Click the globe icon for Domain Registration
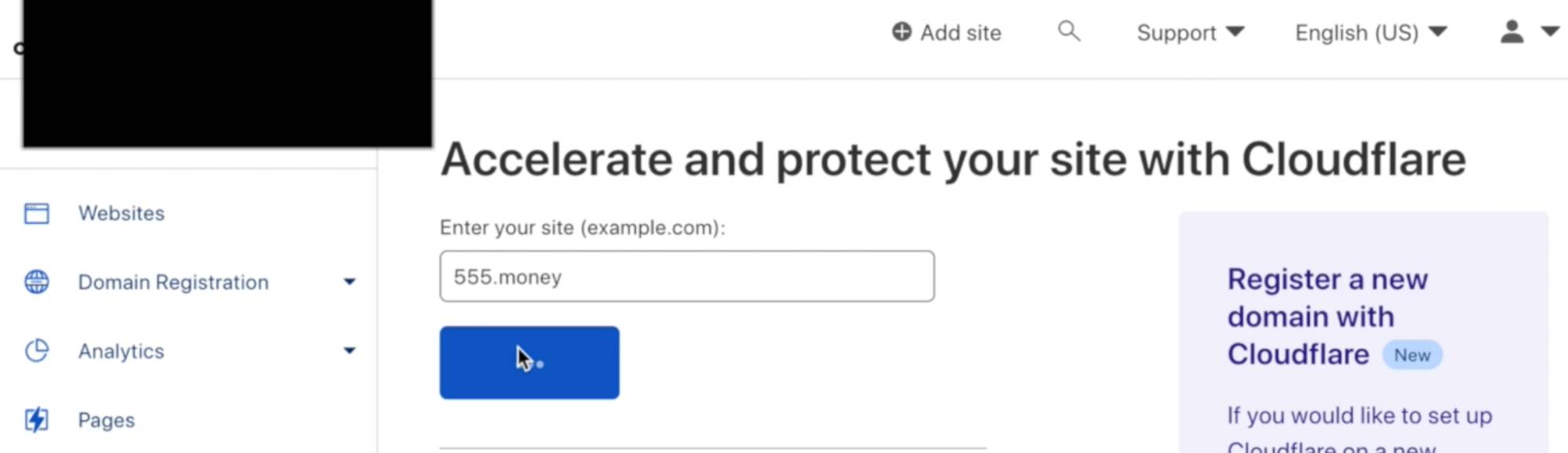This screenshot has width=1568, height=453. click(x=36, y=282)
